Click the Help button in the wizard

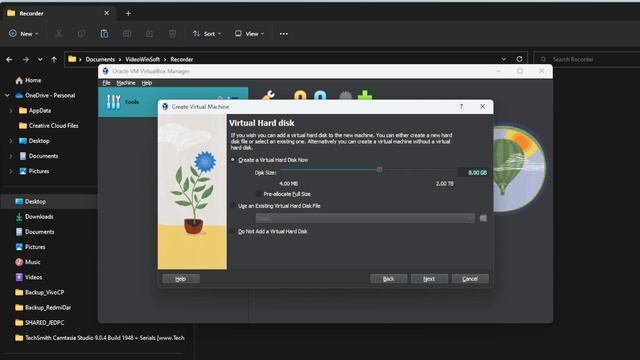click(x=181, y=279)
